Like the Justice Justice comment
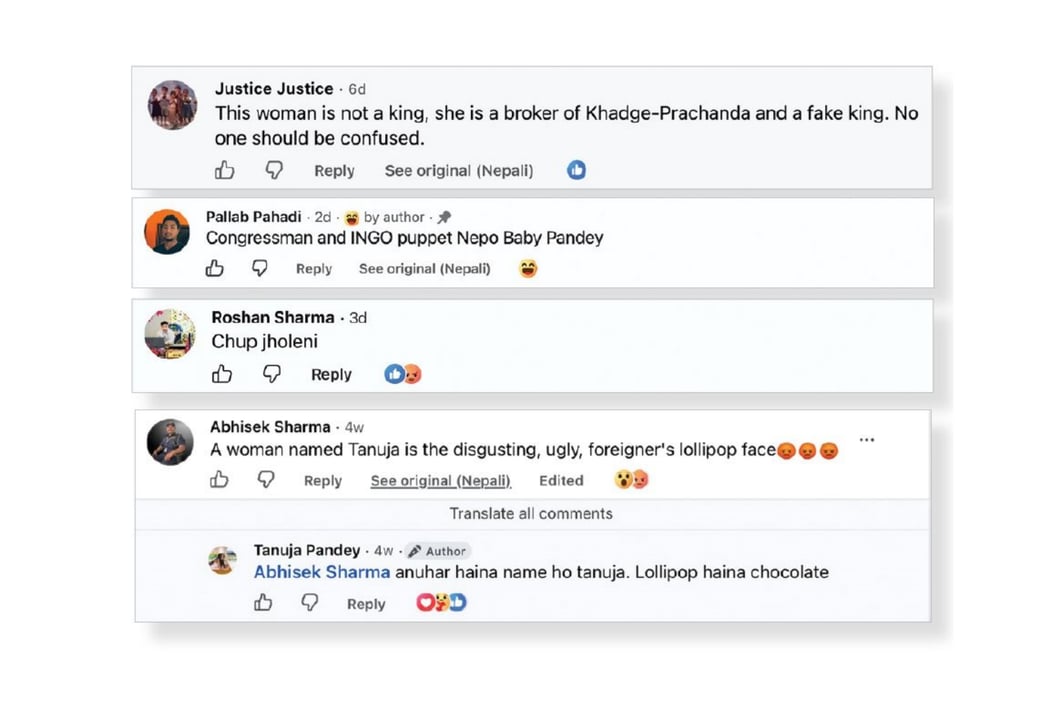The height and width of the screenshot is (704, 1056). click(224, 170)
